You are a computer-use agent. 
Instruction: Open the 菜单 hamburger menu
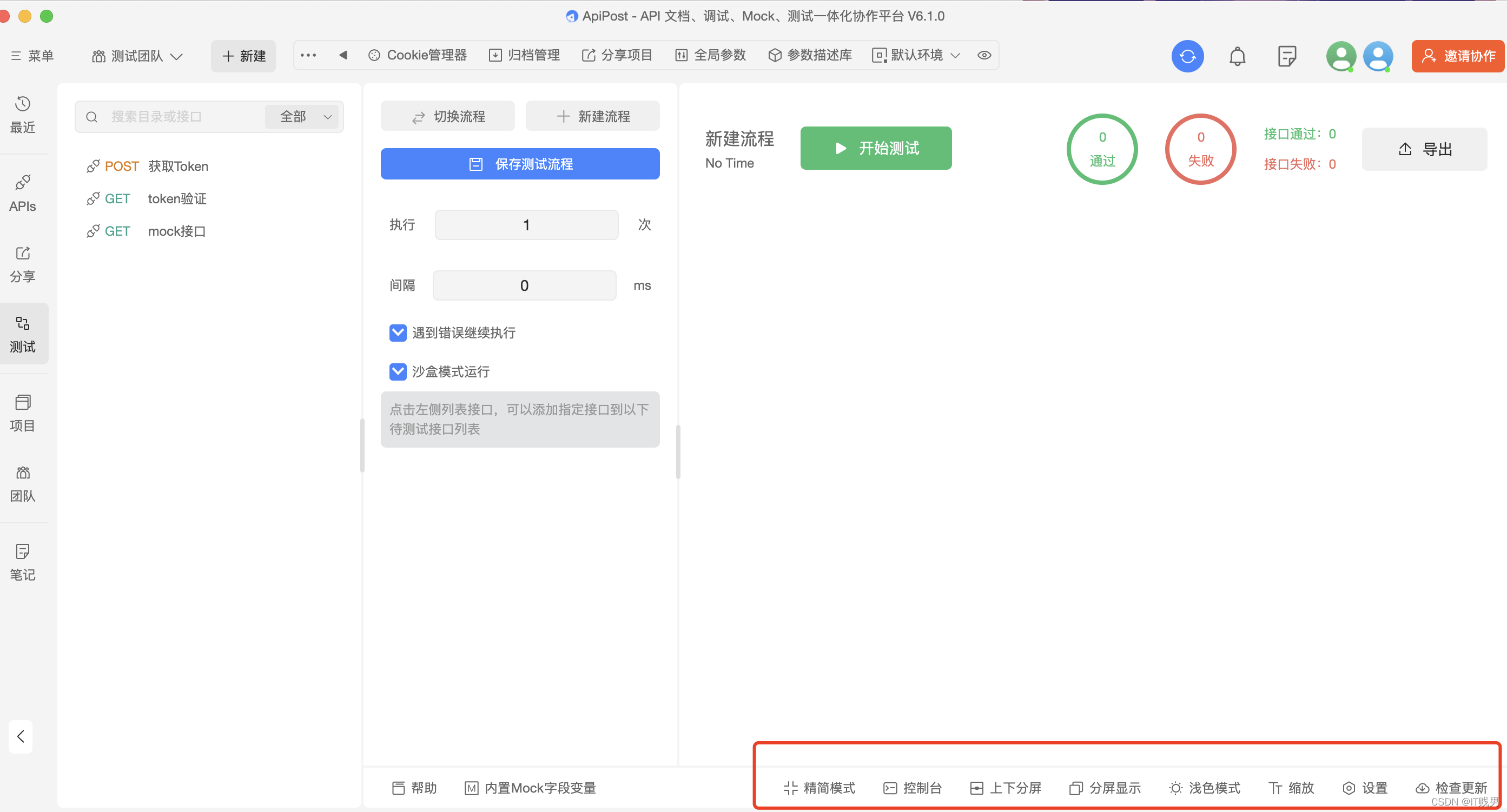(32, 56)
